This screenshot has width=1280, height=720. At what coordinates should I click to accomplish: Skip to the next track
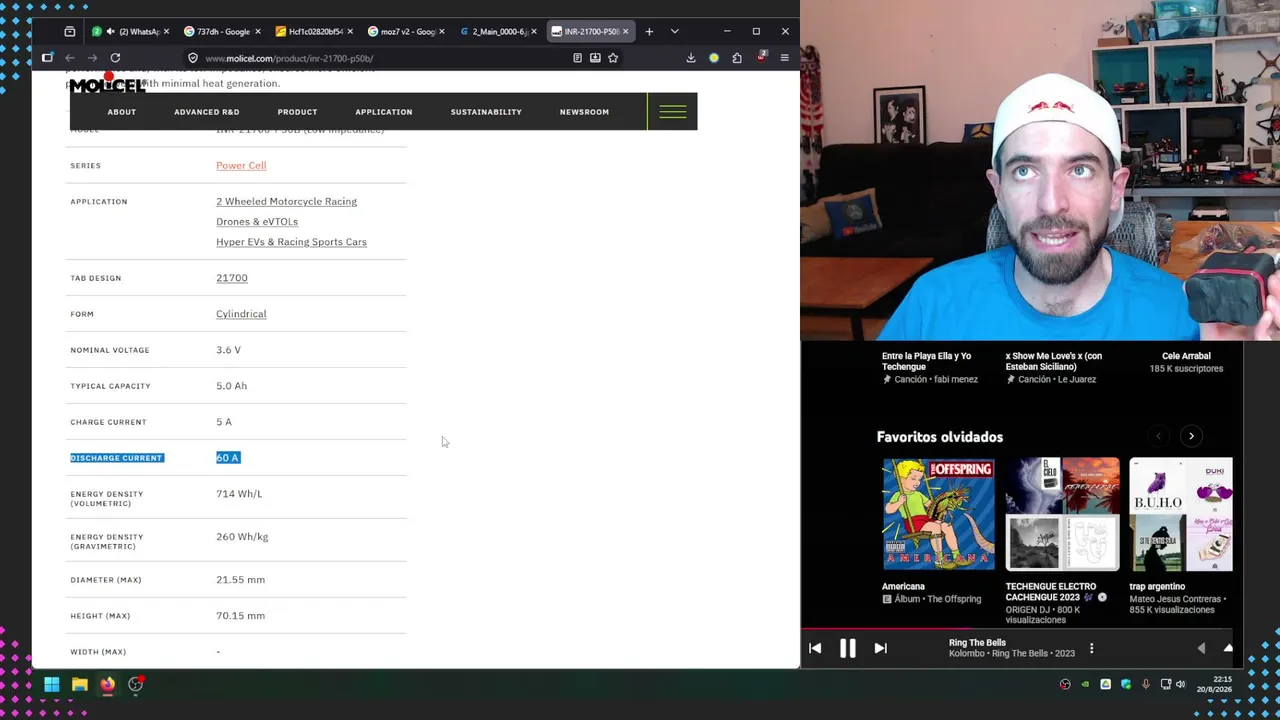pos(880,648)
